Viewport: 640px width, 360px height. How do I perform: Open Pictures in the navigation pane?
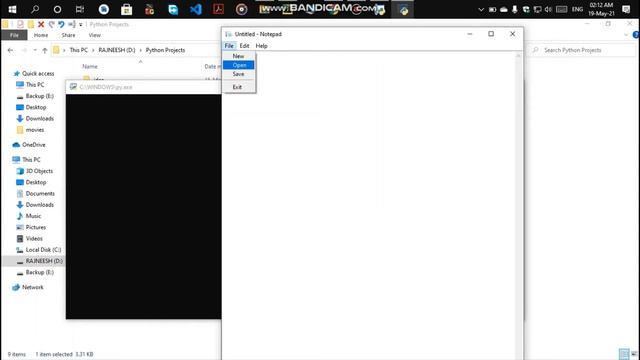(36, 227)
